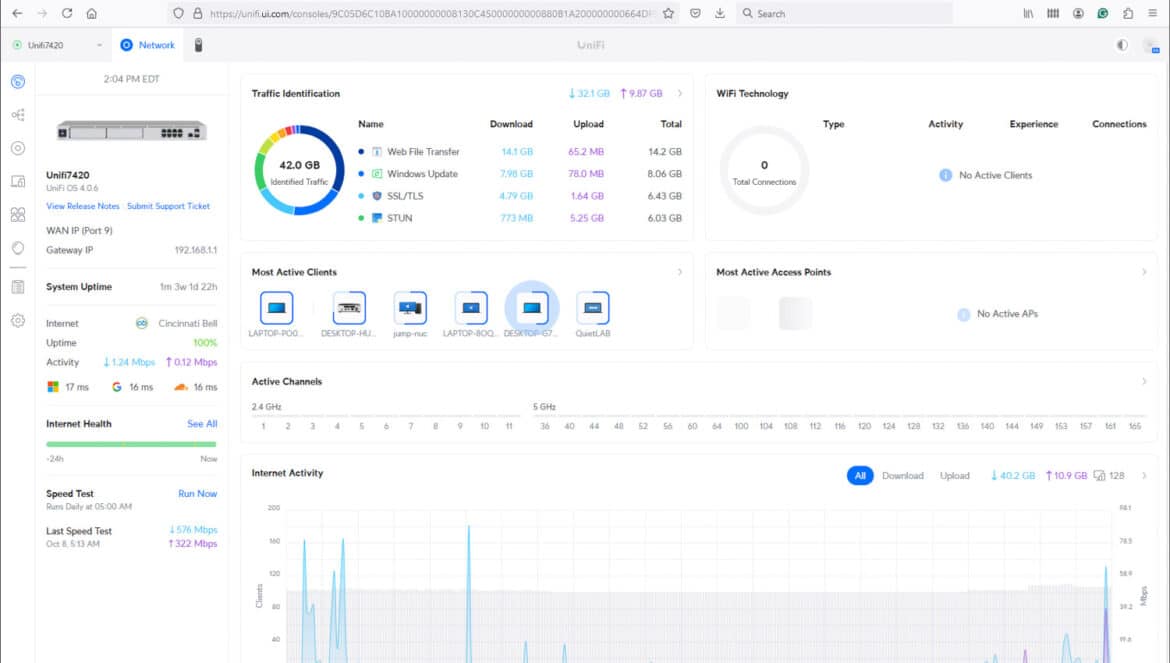Click the Cloudflare 16 ms latency indicator

click(195, 387)
